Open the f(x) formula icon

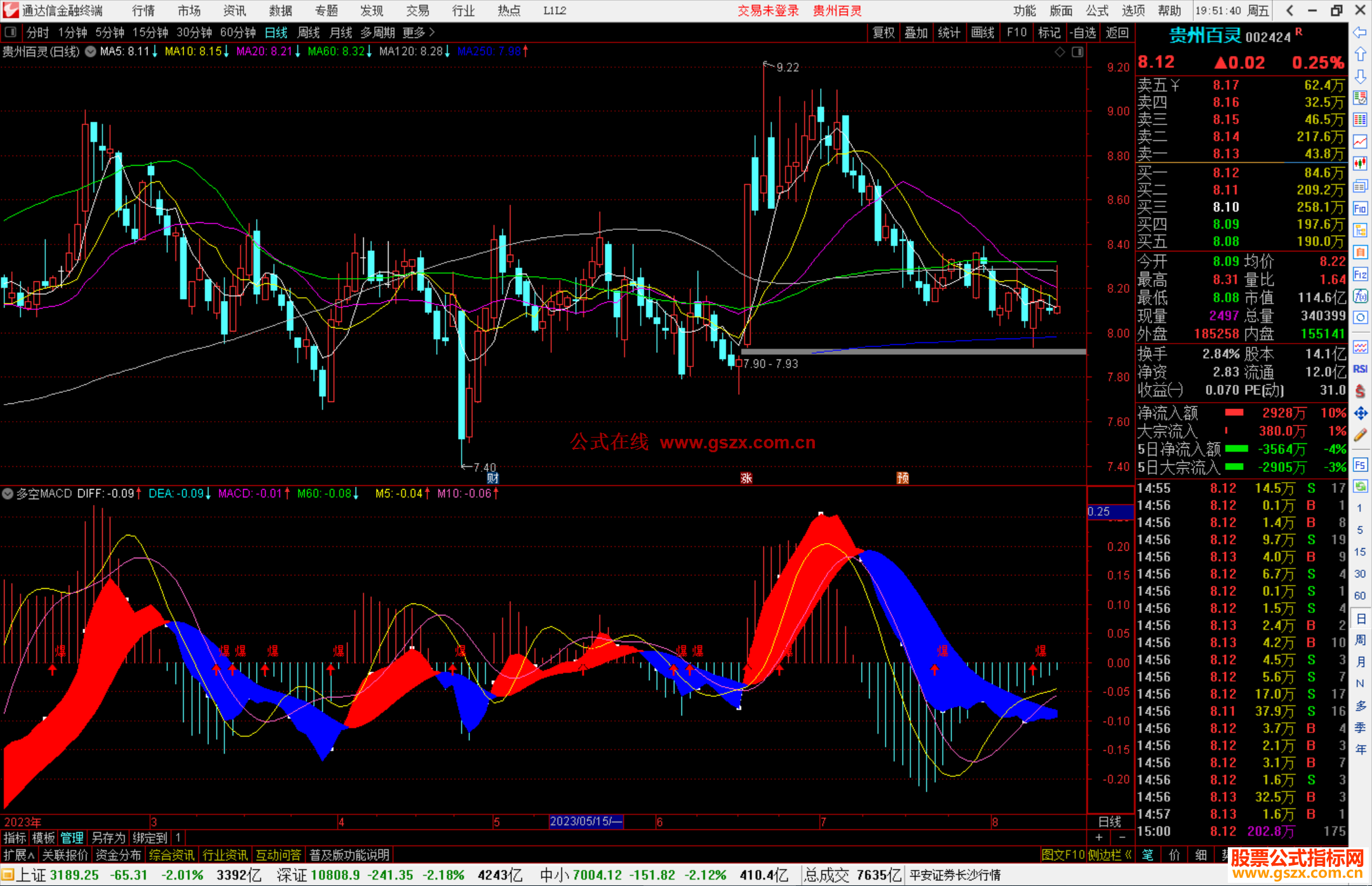[1360, 297]
